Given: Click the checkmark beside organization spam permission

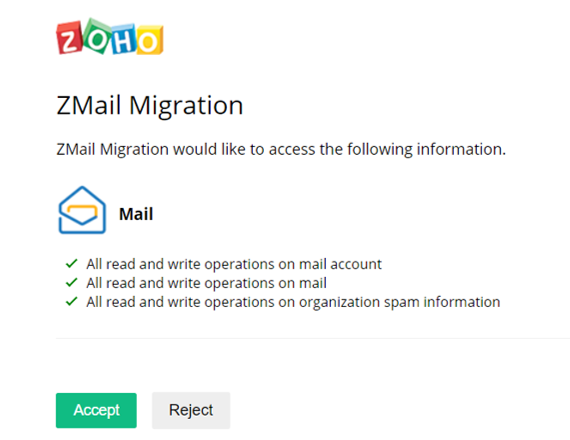Looking at the screenshot, I should [72, 301].
